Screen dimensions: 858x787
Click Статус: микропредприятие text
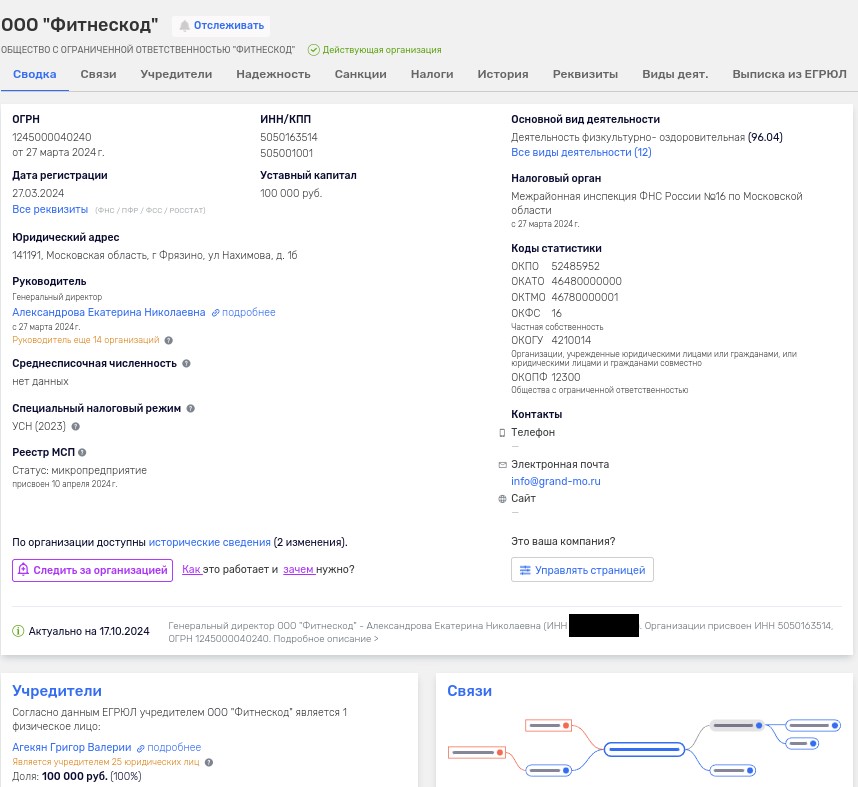click(79, 471)
